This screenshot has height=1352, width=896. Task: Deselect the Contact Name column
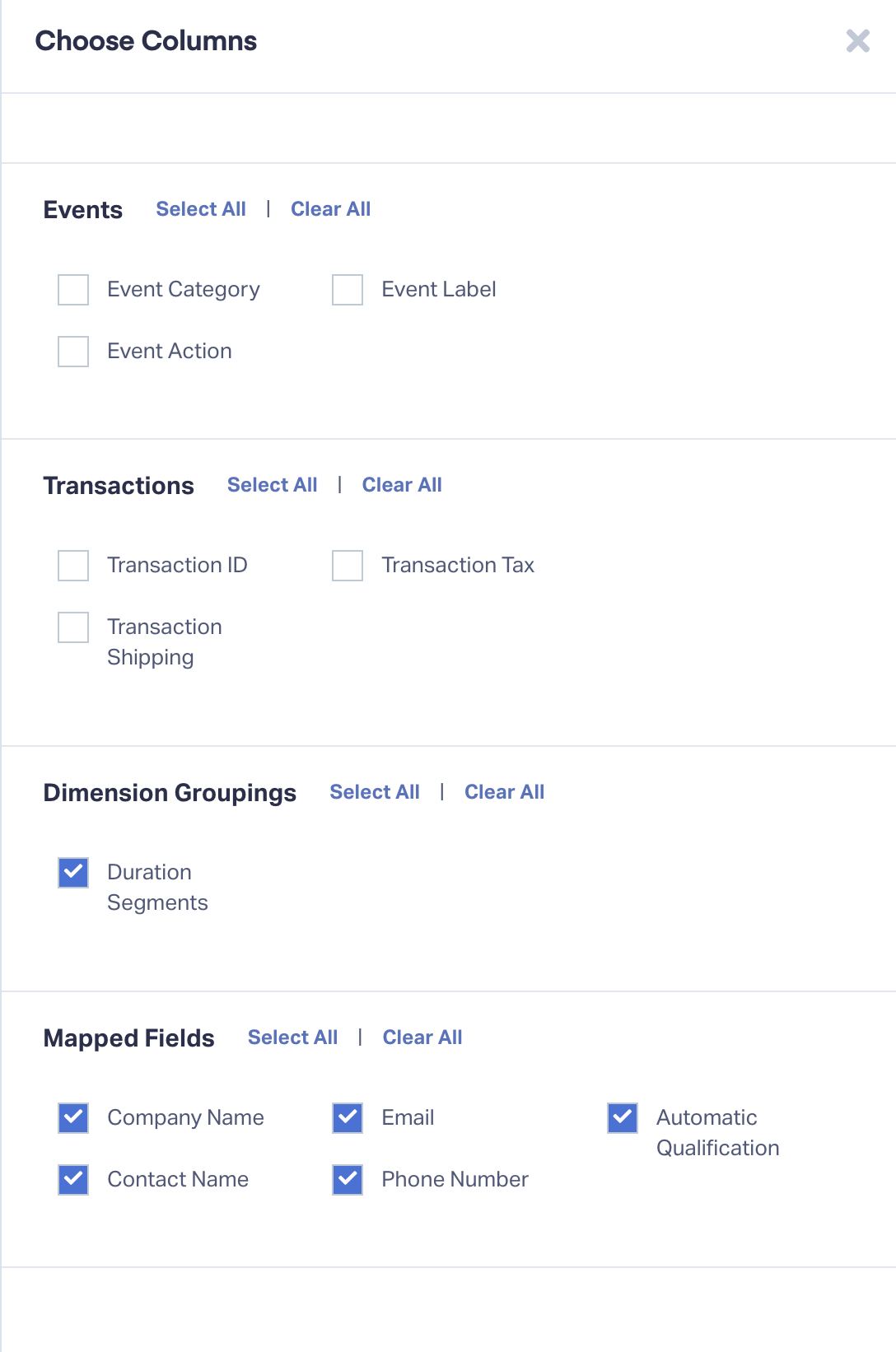click(x=73, y=1180)
